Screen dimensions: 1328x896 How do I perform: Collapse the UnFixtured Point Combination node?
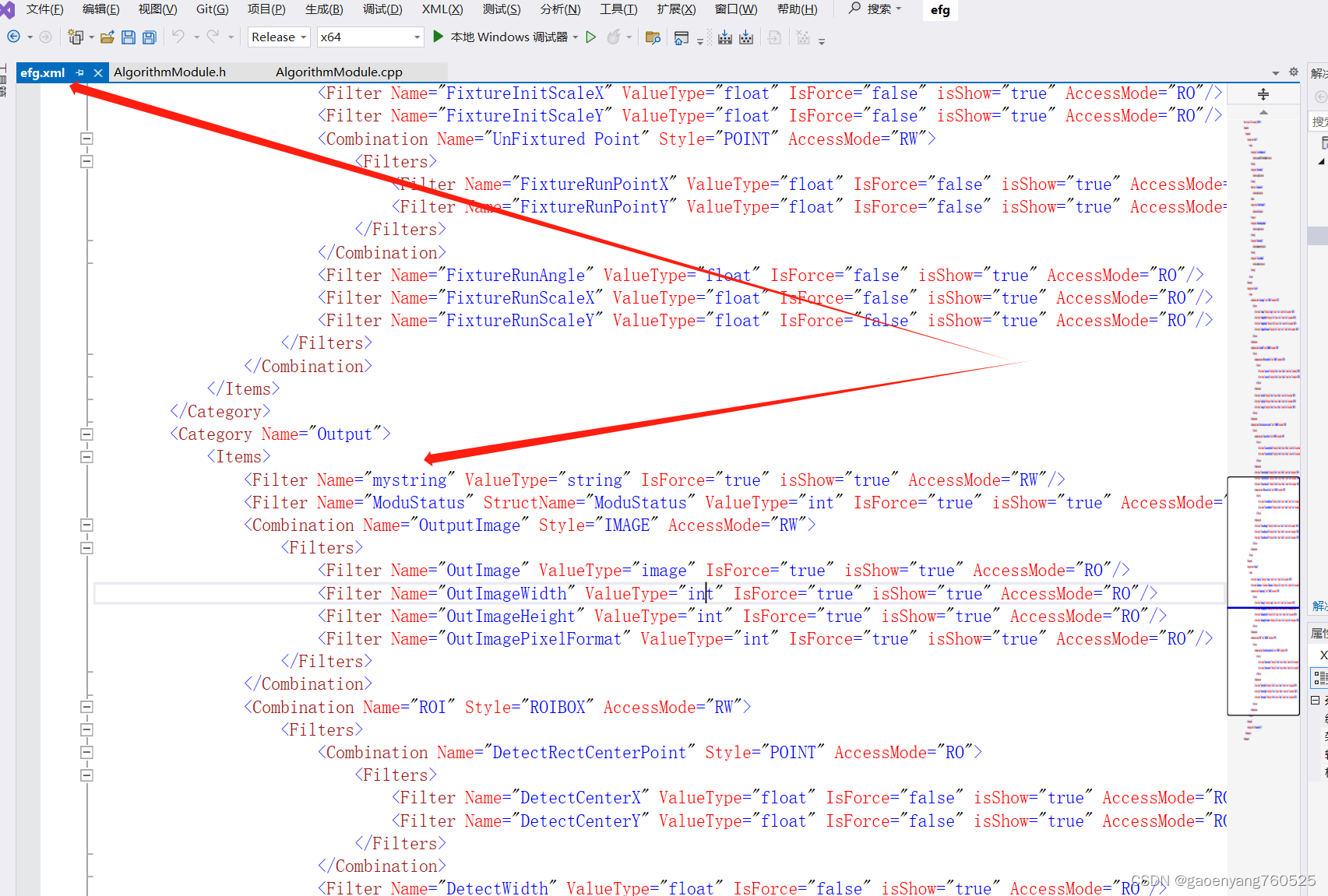point(86,139)
